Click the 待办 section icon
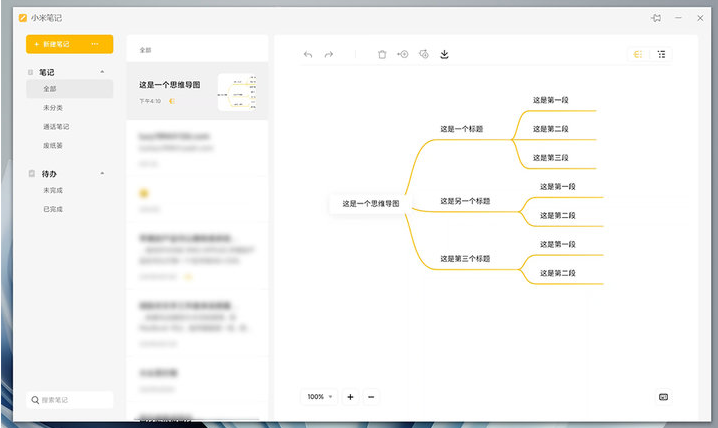Image resolution: width=718 pixels, height=428 pixels. (32, 173)
